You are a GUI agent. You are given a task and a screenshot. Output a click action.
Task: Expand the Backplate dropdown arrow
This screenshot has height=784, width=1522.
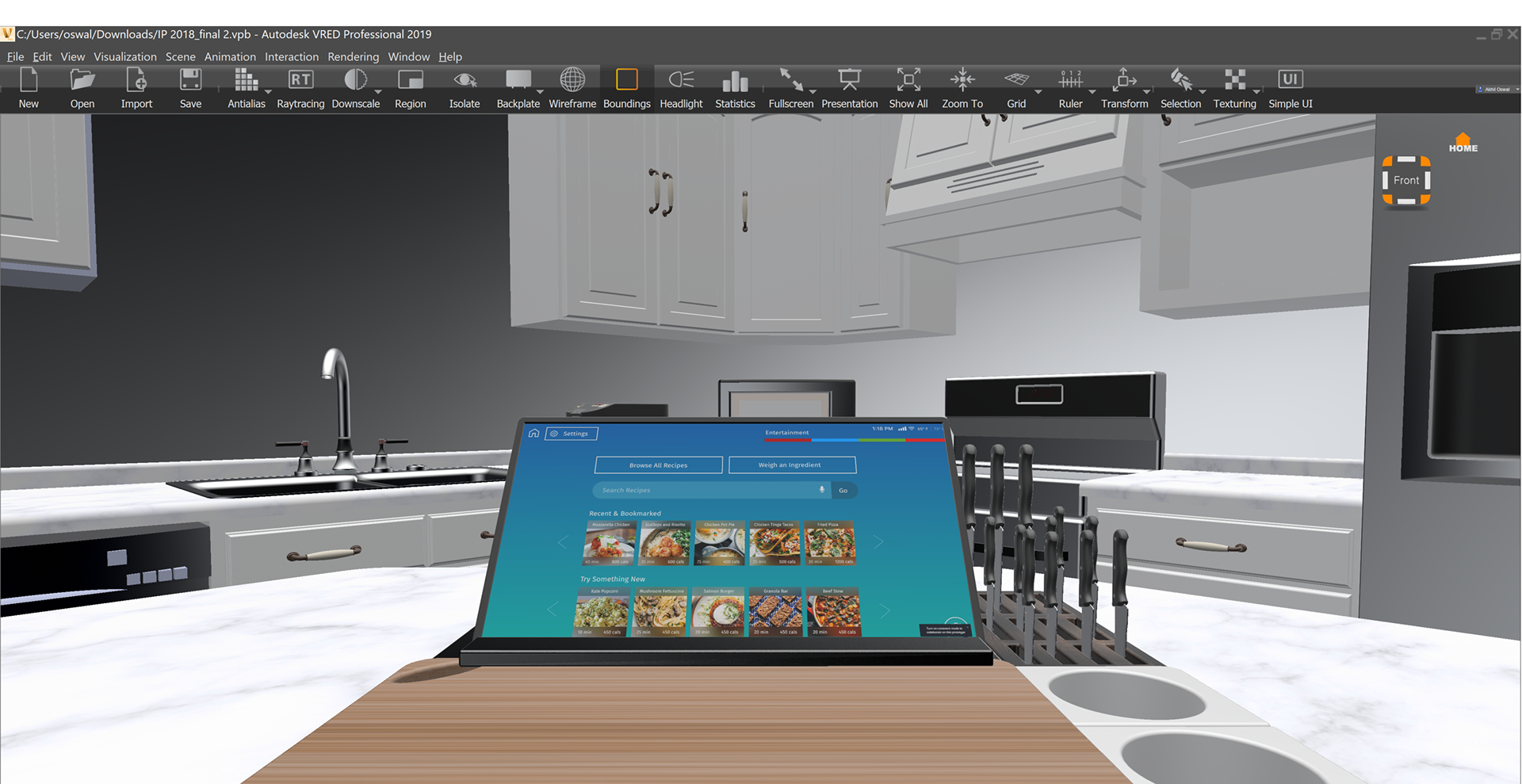click(540, 92)
